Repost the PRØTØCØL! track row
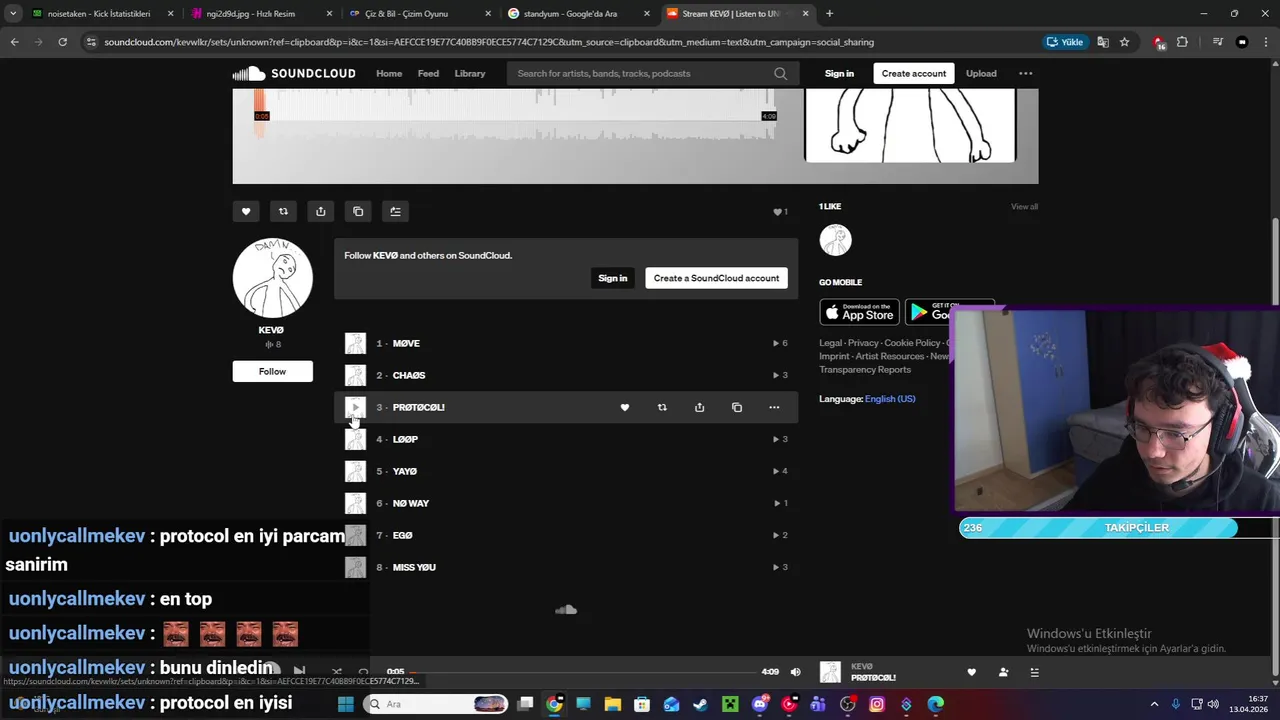 [662, 407]
